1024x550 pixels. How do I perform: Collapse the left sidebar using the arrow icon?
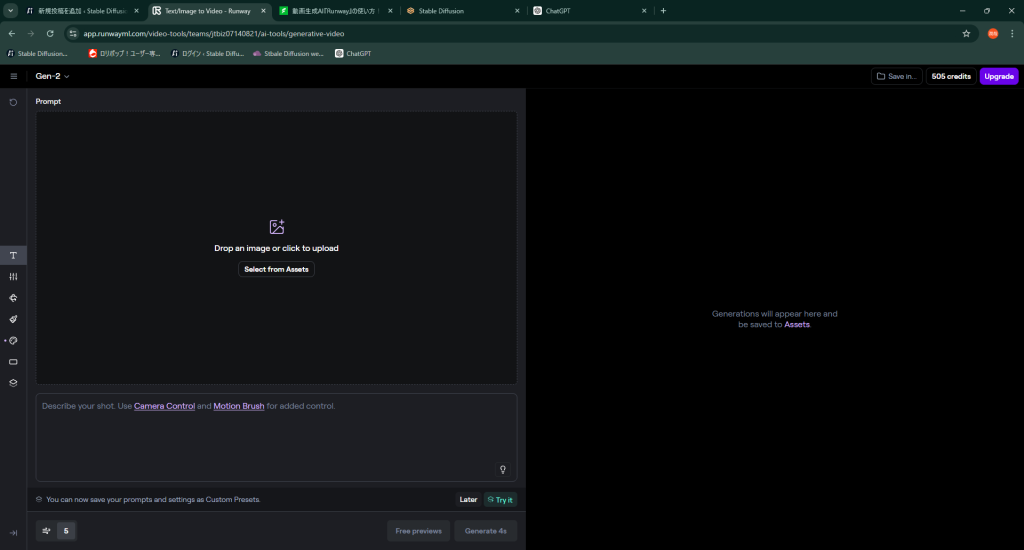coord(13,533)
